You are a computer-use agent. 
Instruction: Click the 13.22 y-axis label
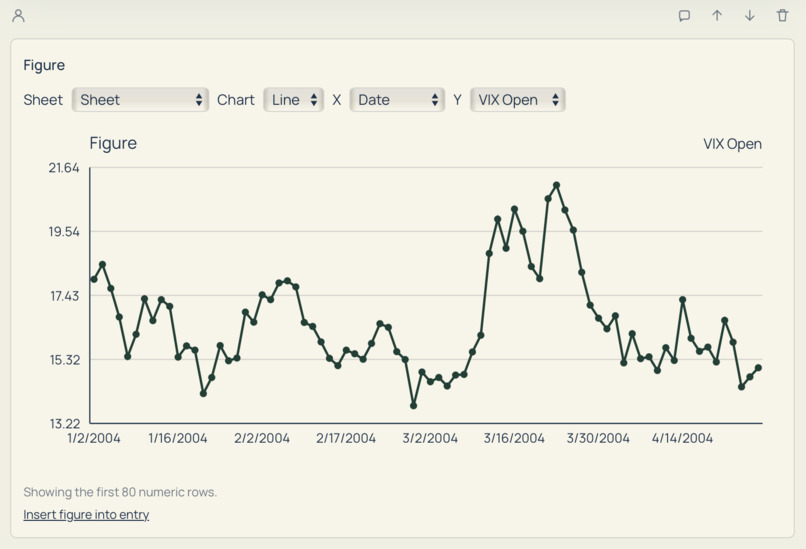coord(65,424)
